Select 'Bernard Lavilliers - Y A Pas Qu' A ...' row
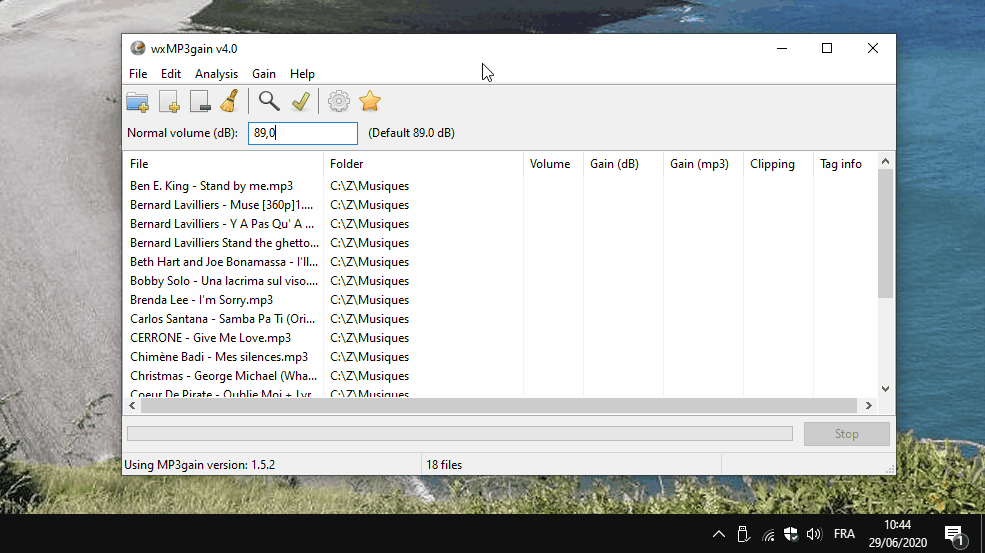 pyautogui.click(x=222, y=224)
